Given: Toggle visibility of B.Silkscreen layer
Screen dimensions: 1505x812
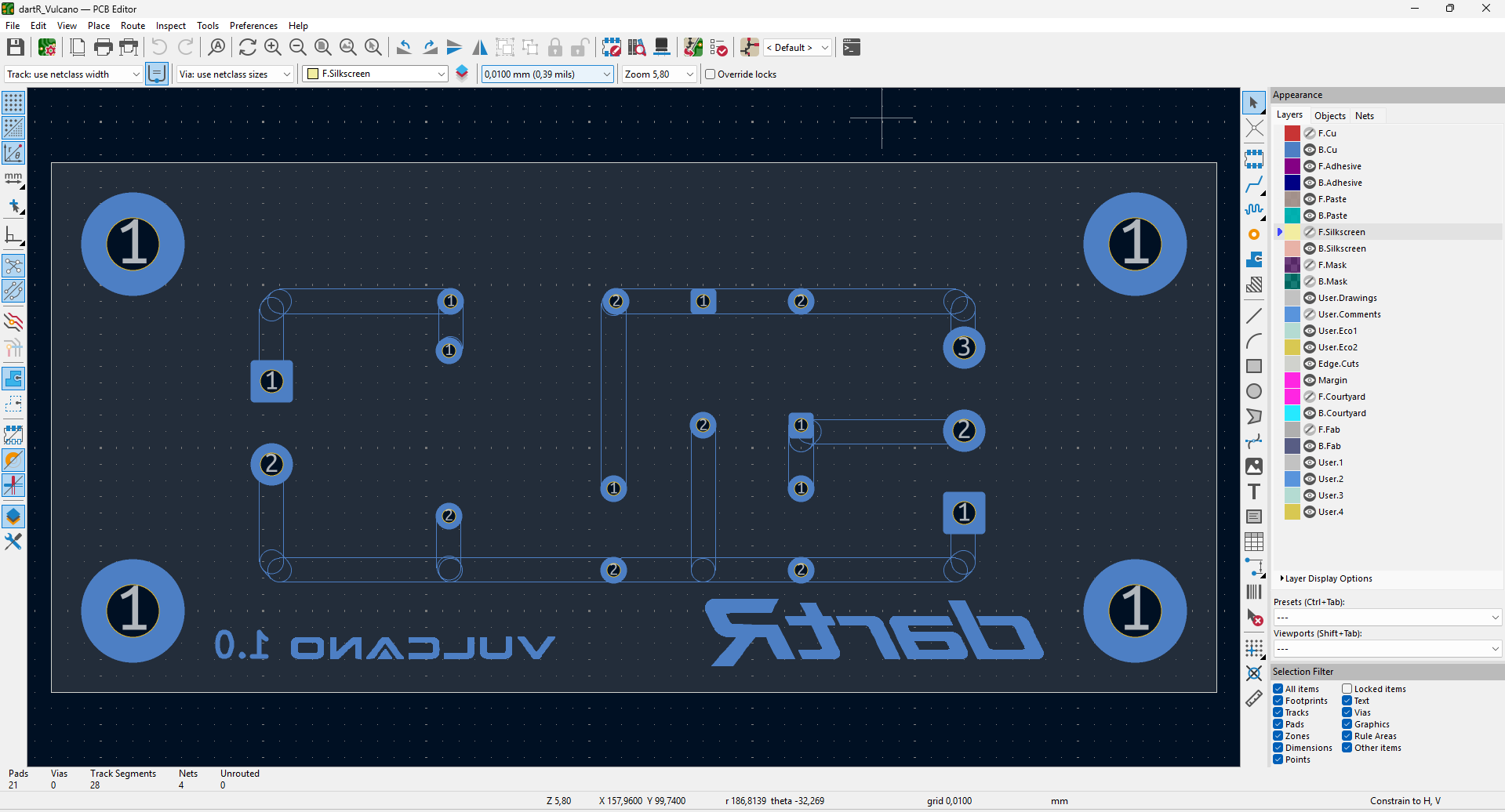Looking at the screenshot, I should click(1310, 248).
